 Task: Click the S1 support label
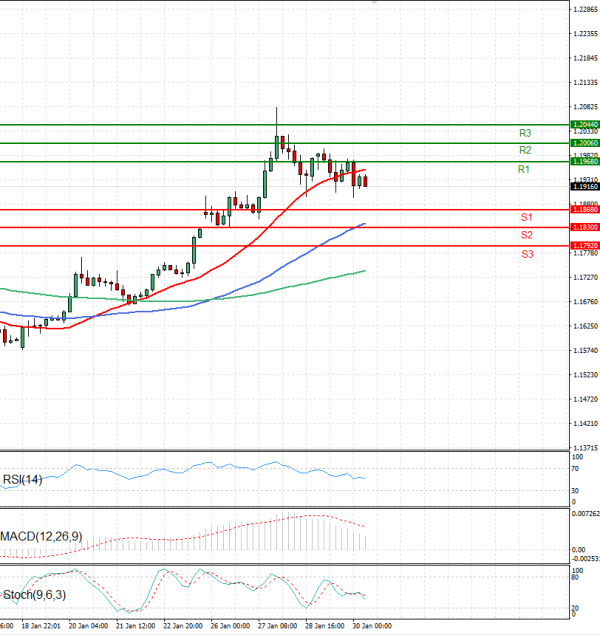pos(526,217)
